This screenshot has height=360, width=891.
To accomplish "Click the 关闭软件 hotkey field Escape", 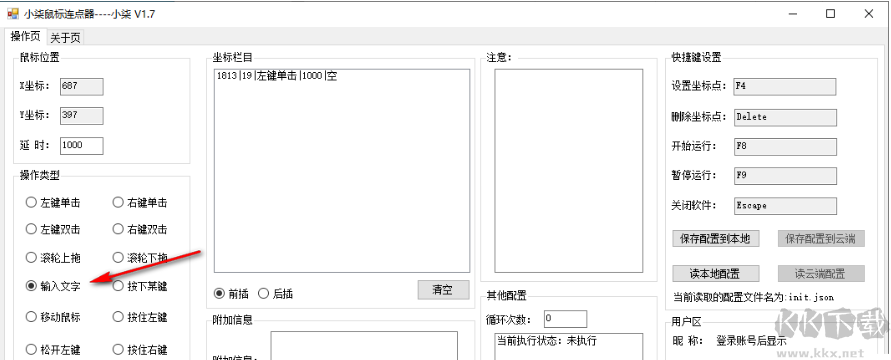I will [x=785, y=206].
